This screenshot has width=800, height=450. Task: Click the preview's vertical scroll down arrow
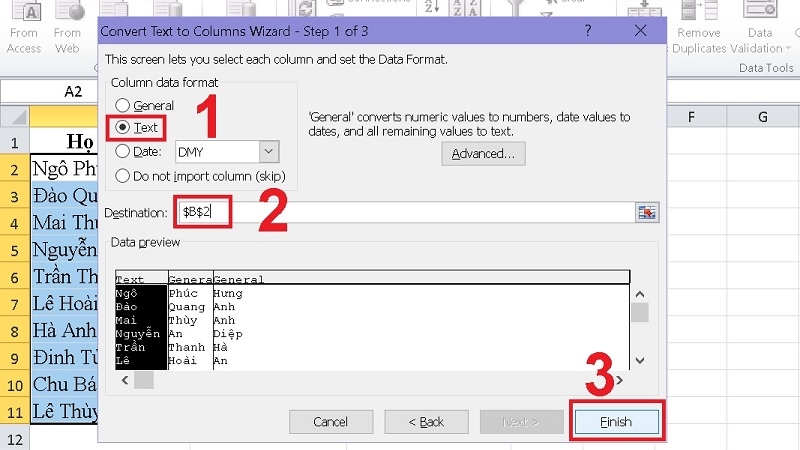(x=640, y=361)
